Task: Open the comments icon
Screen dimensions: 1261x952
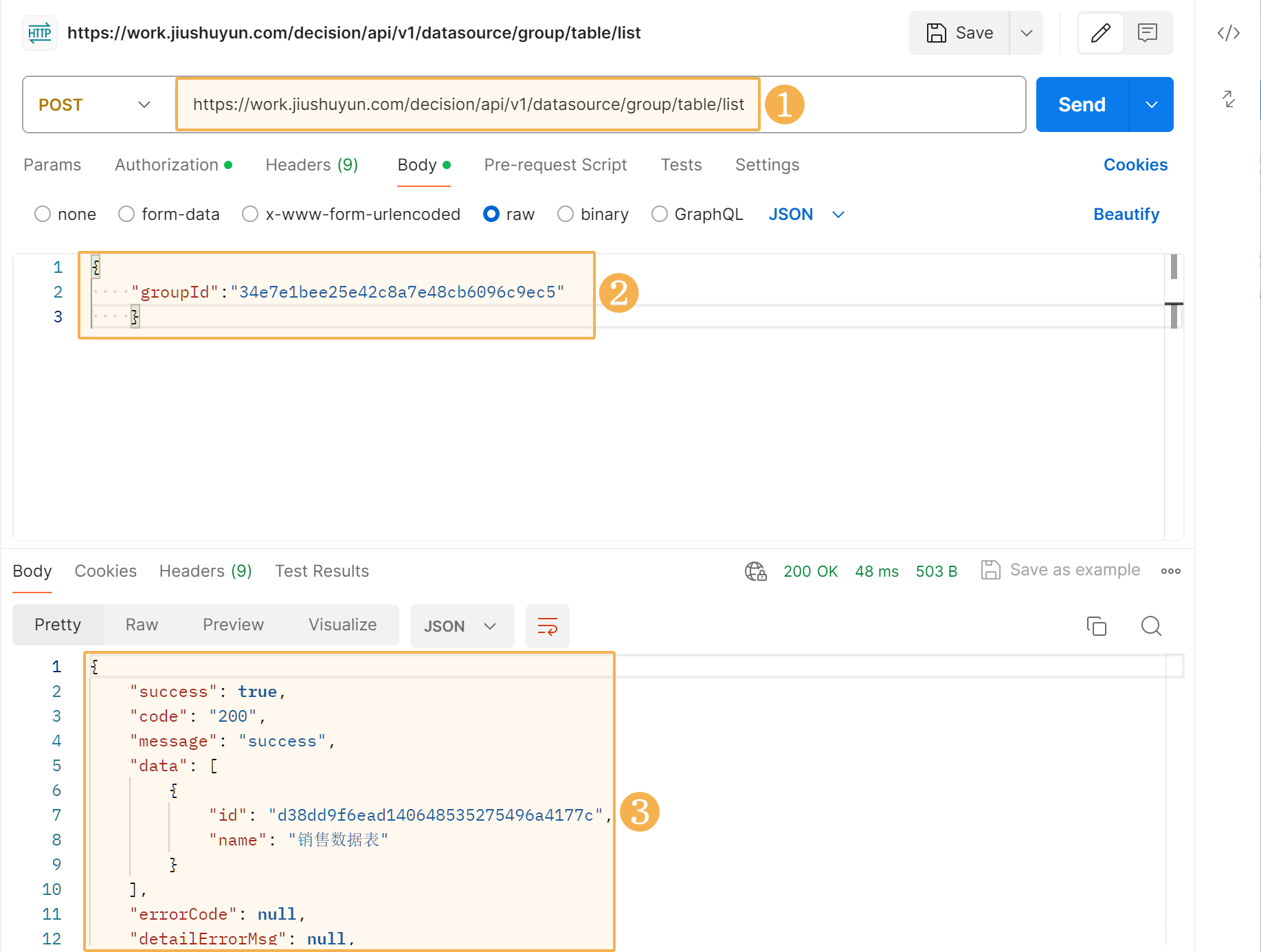Action: pos(1148,33)
